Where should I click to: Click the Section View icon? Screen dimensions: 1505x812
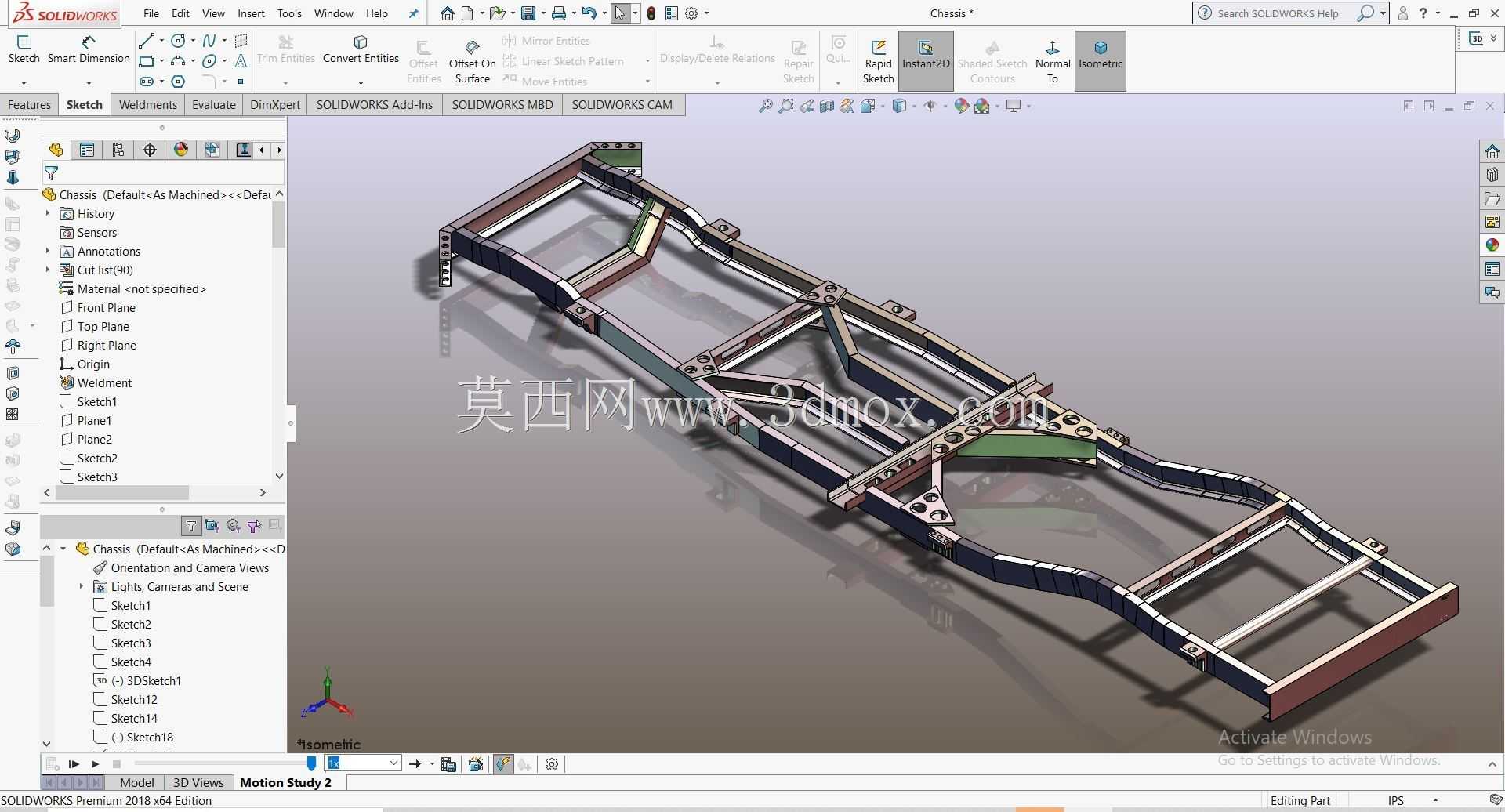click(827, 106)
